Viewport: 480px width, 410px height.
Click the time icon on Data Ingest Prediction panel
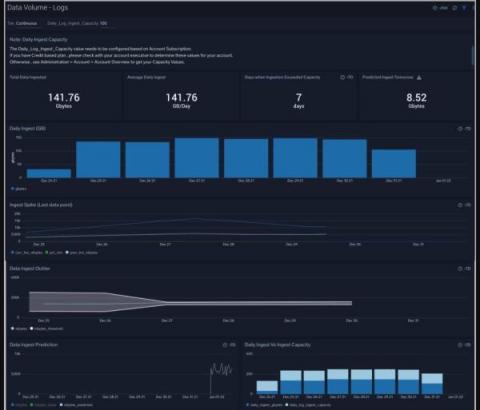(x=225, y=345)
